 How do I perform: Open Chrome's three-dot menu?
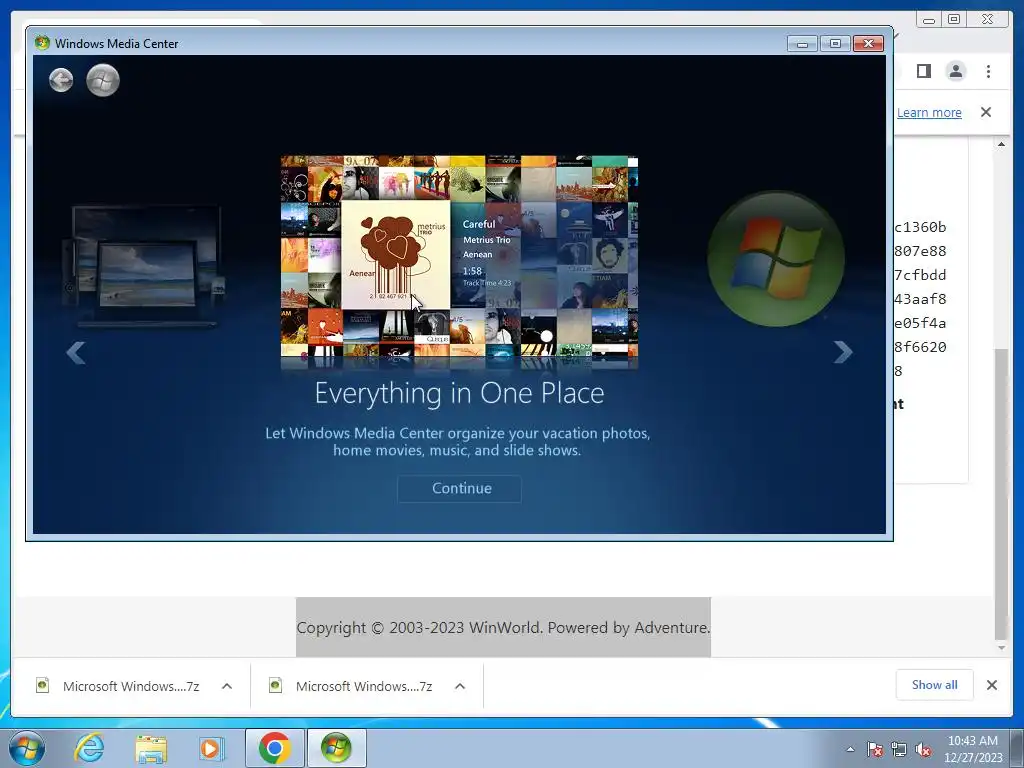tap(988, 71)
